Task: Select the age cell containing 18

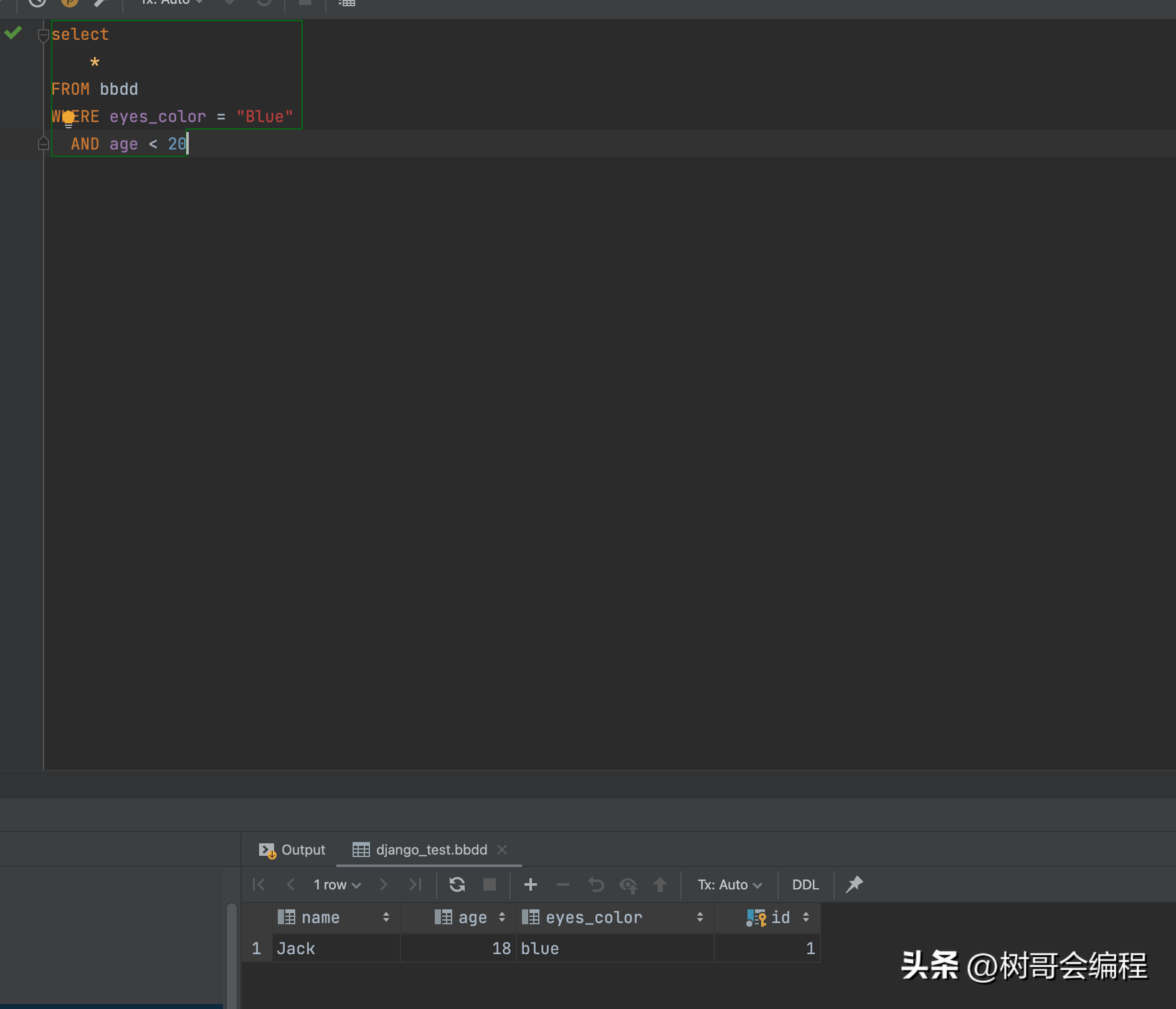Action: [458, 949]
